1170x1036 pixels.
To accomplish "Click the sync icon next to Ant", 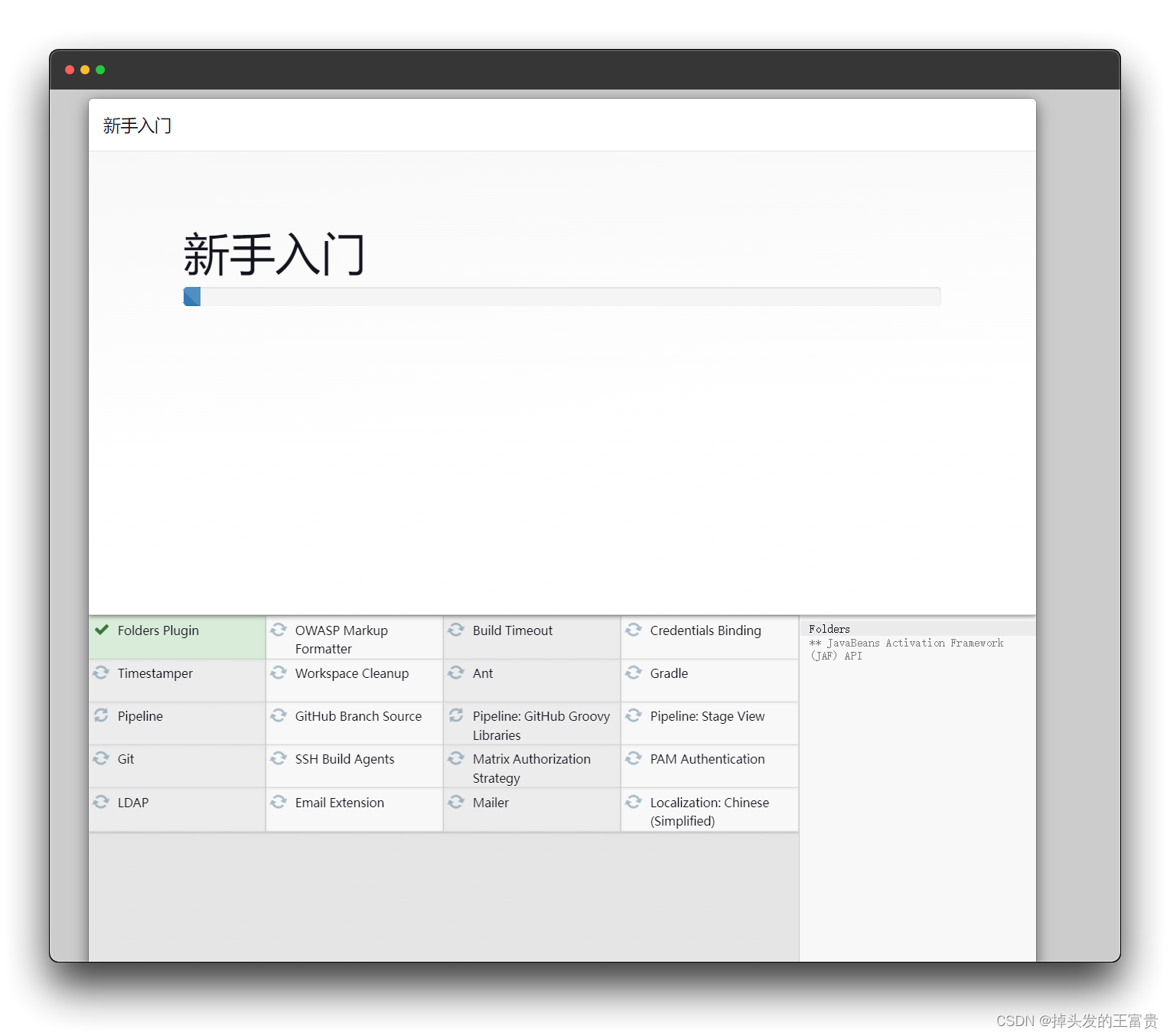I will click(456, 673).
